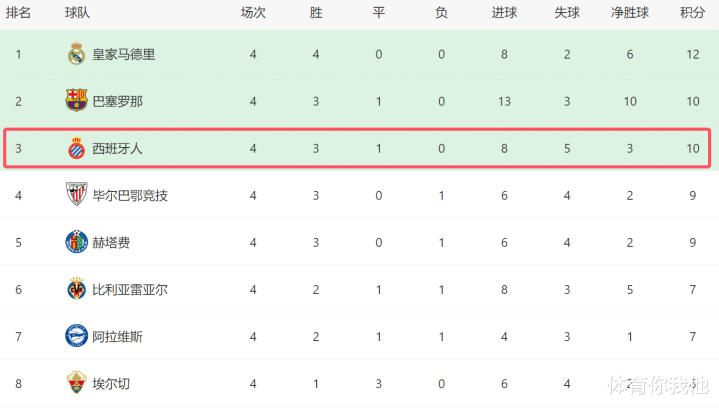Click the 场次 column header

coord(253,13)
